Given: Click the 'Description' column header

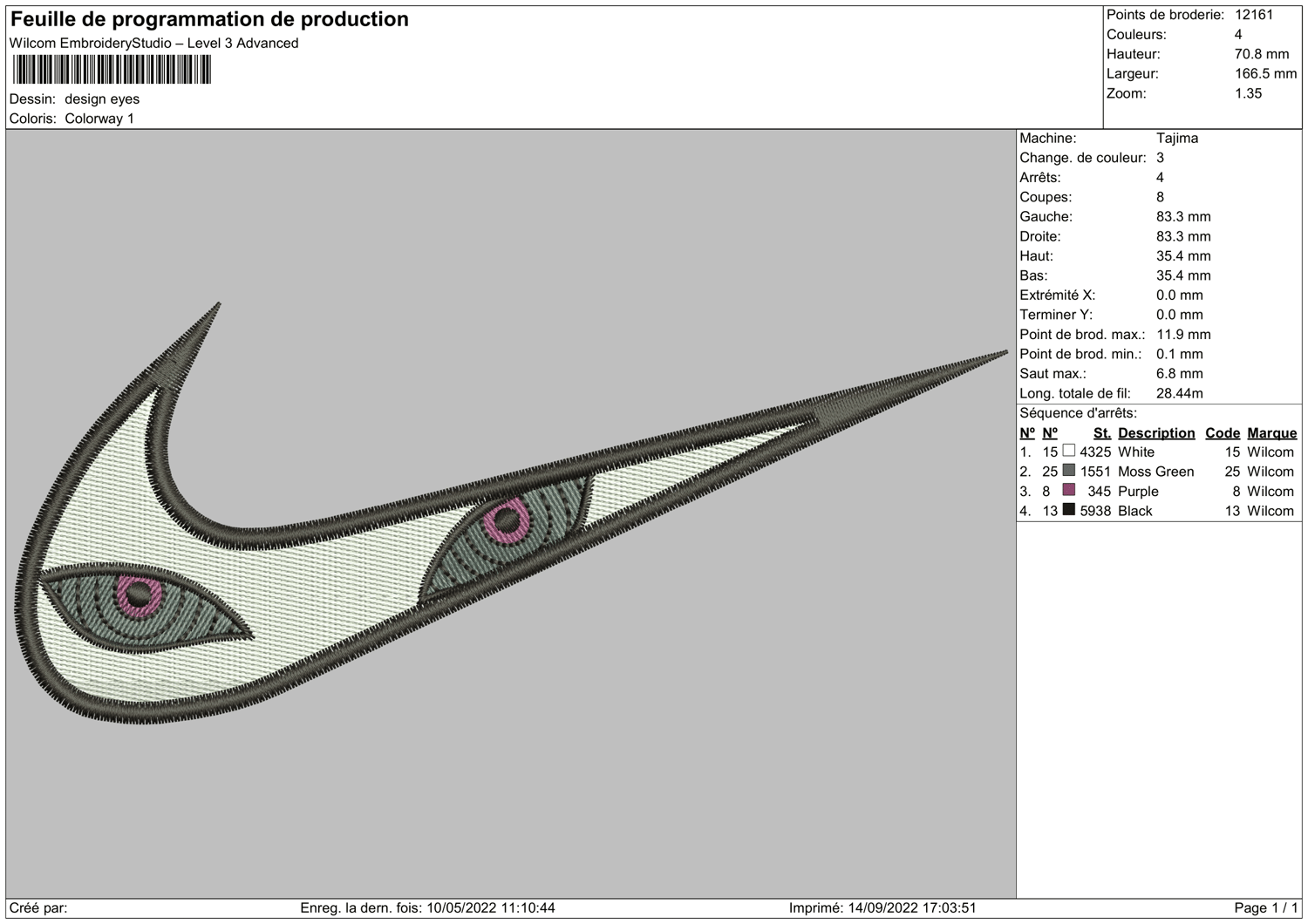Looking at the screenshot, I should pyautogui.click(x=1156, y=433).
